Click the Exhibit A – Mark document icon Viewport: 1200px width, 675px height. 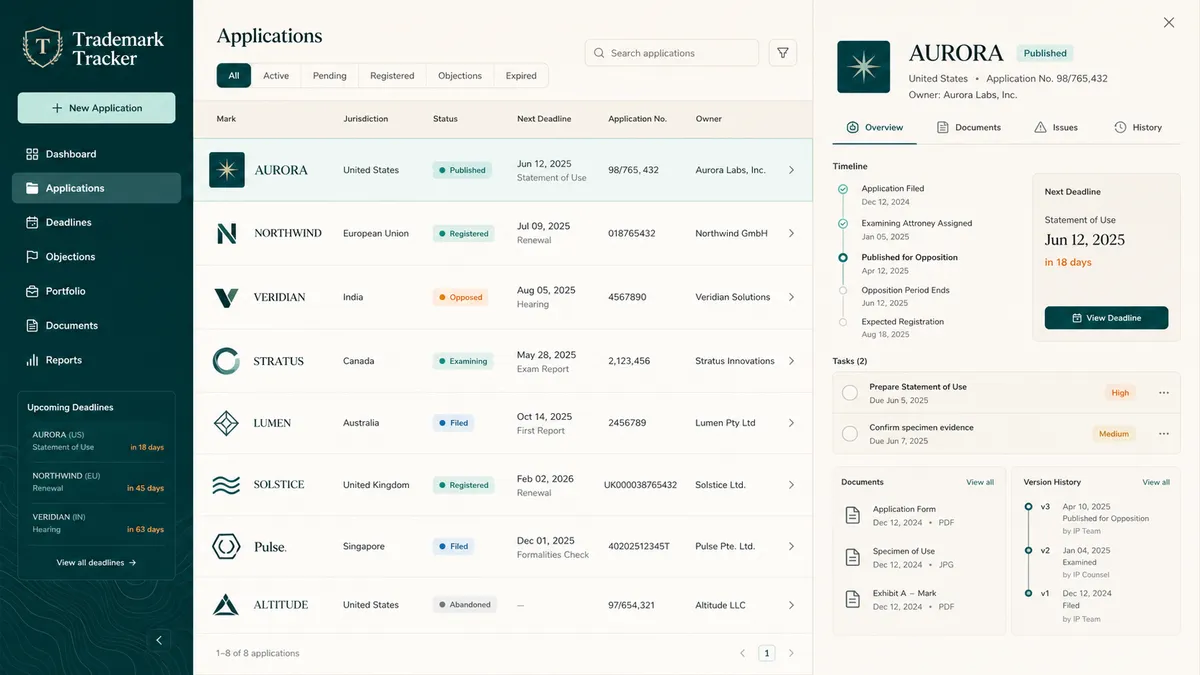pyautogui.click(x=853, y=599)
